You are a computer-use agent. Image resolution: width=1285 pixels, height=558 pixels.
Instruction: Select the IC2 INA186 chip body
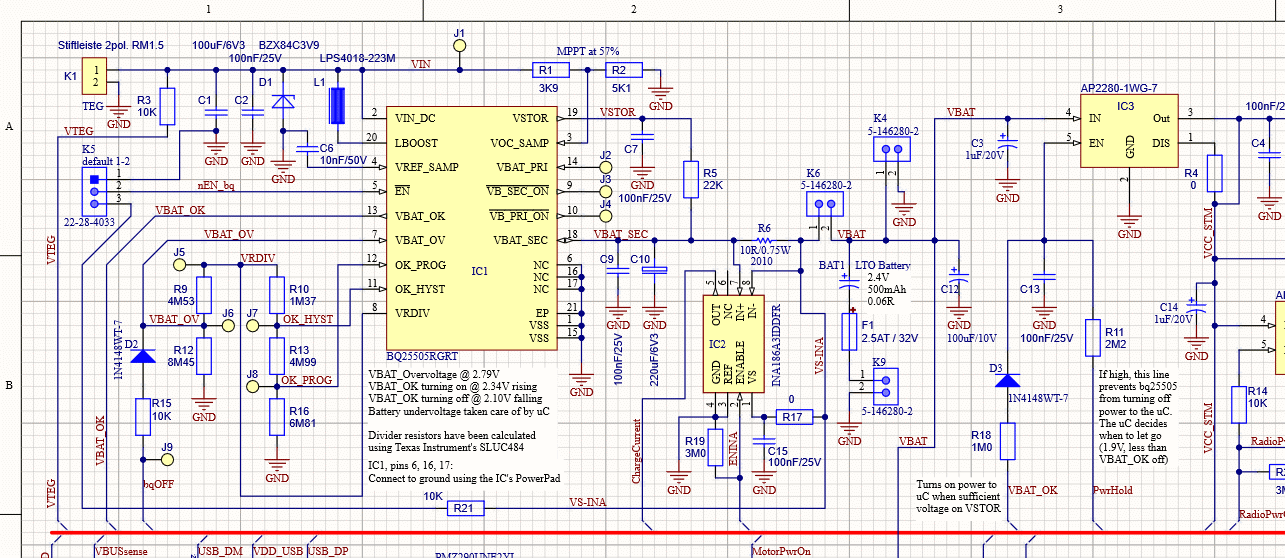(732, 345)
